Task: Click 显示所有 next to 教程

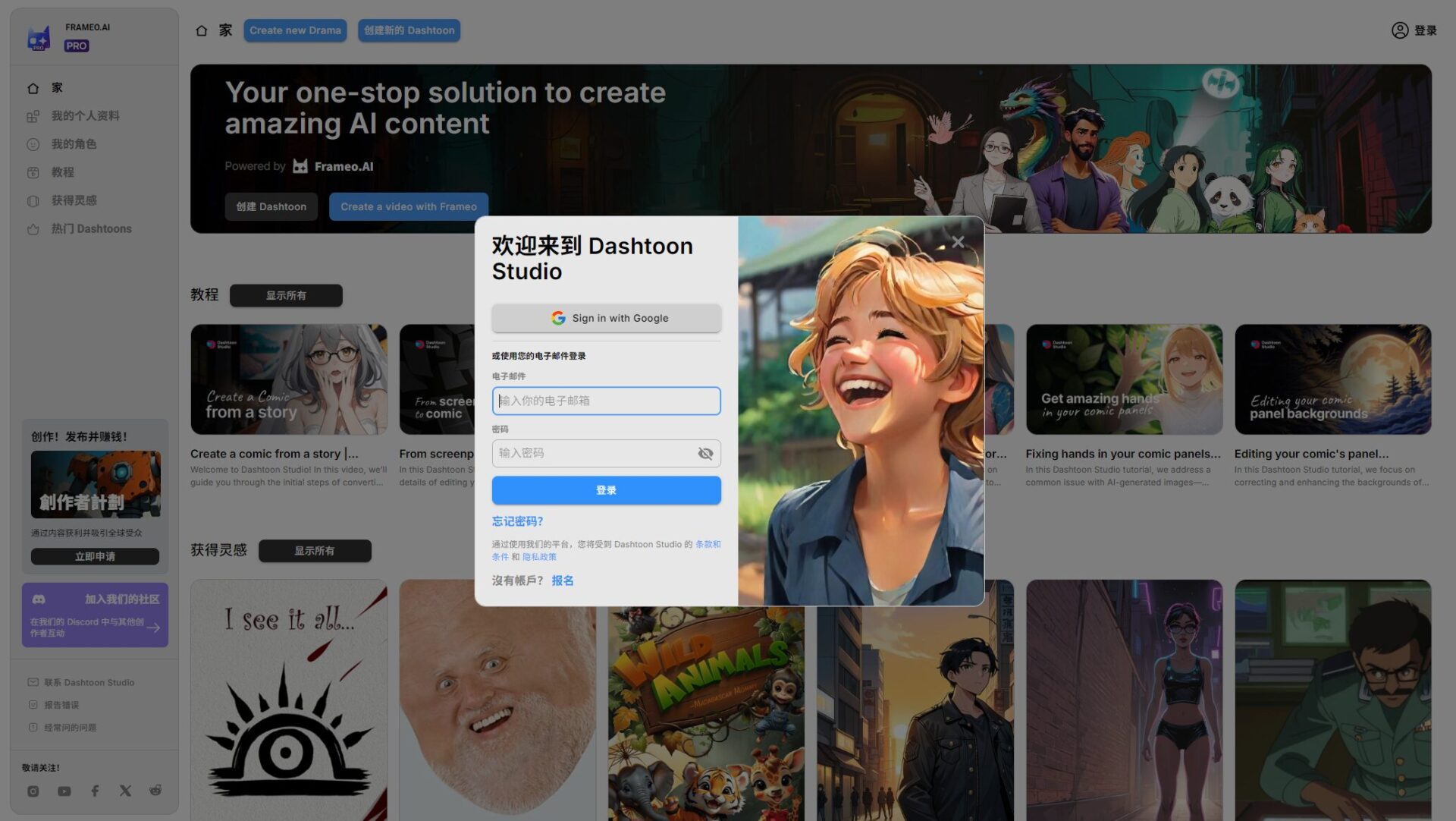Action: pos(286,295)
